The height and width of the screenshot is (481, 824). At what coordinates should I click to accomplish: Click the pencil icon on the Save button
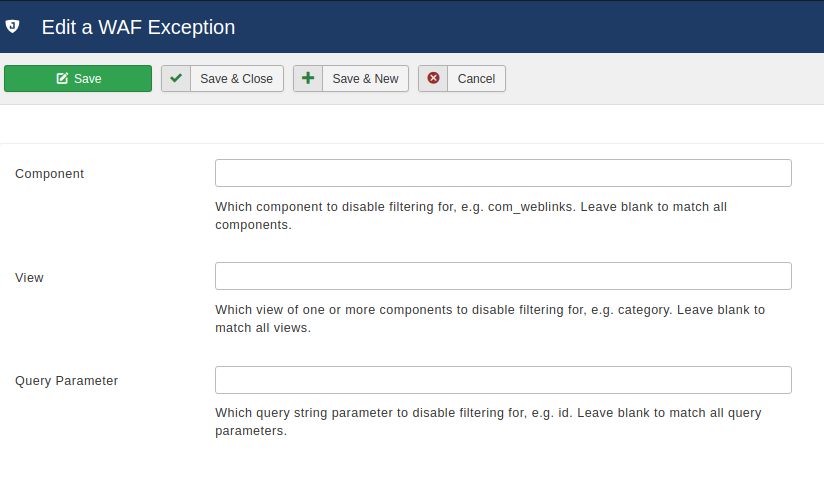(x=62, y=79)
